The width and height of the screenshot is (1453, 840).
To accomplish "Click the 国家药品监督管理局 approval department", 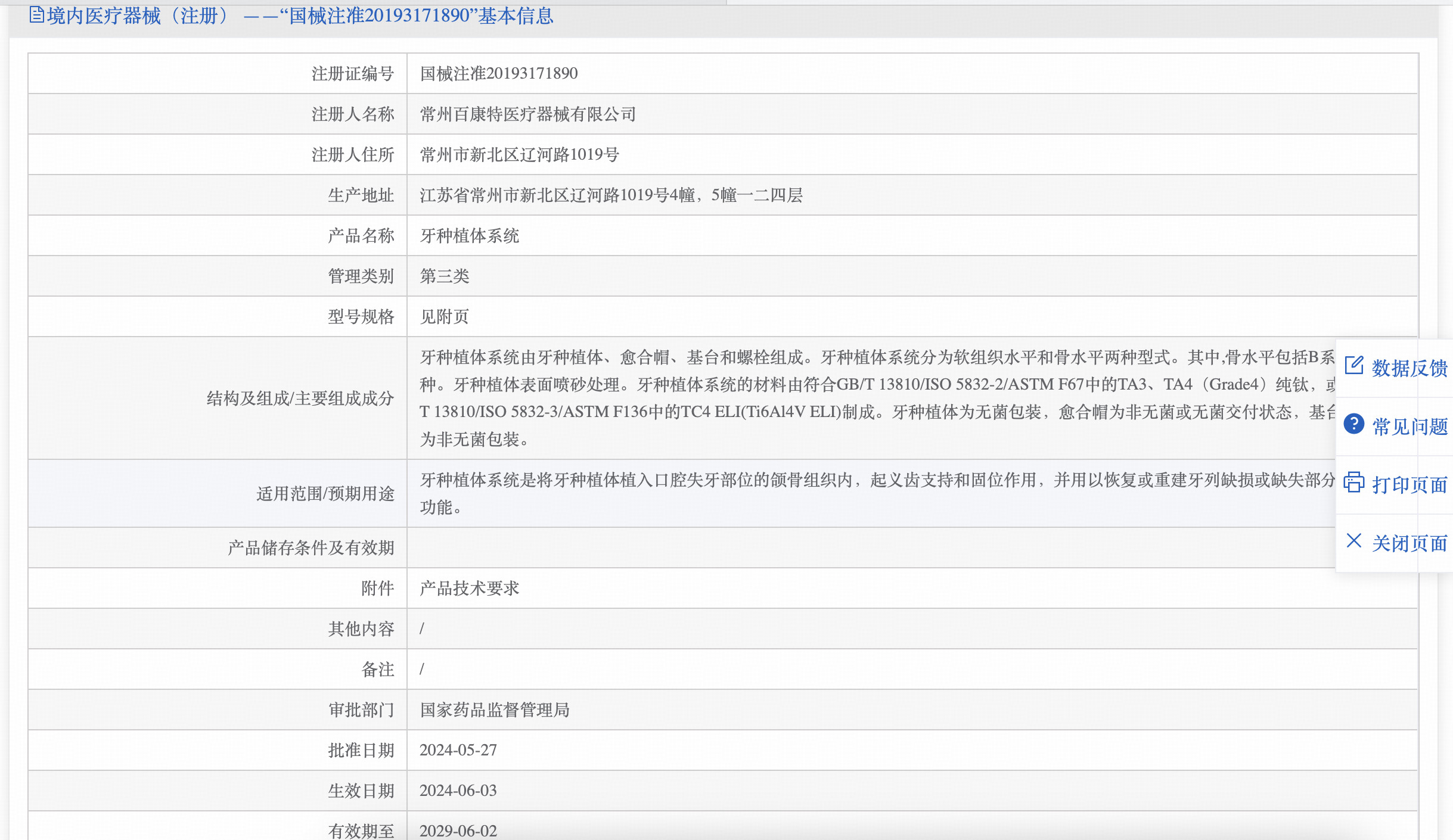I will (494, 710).
